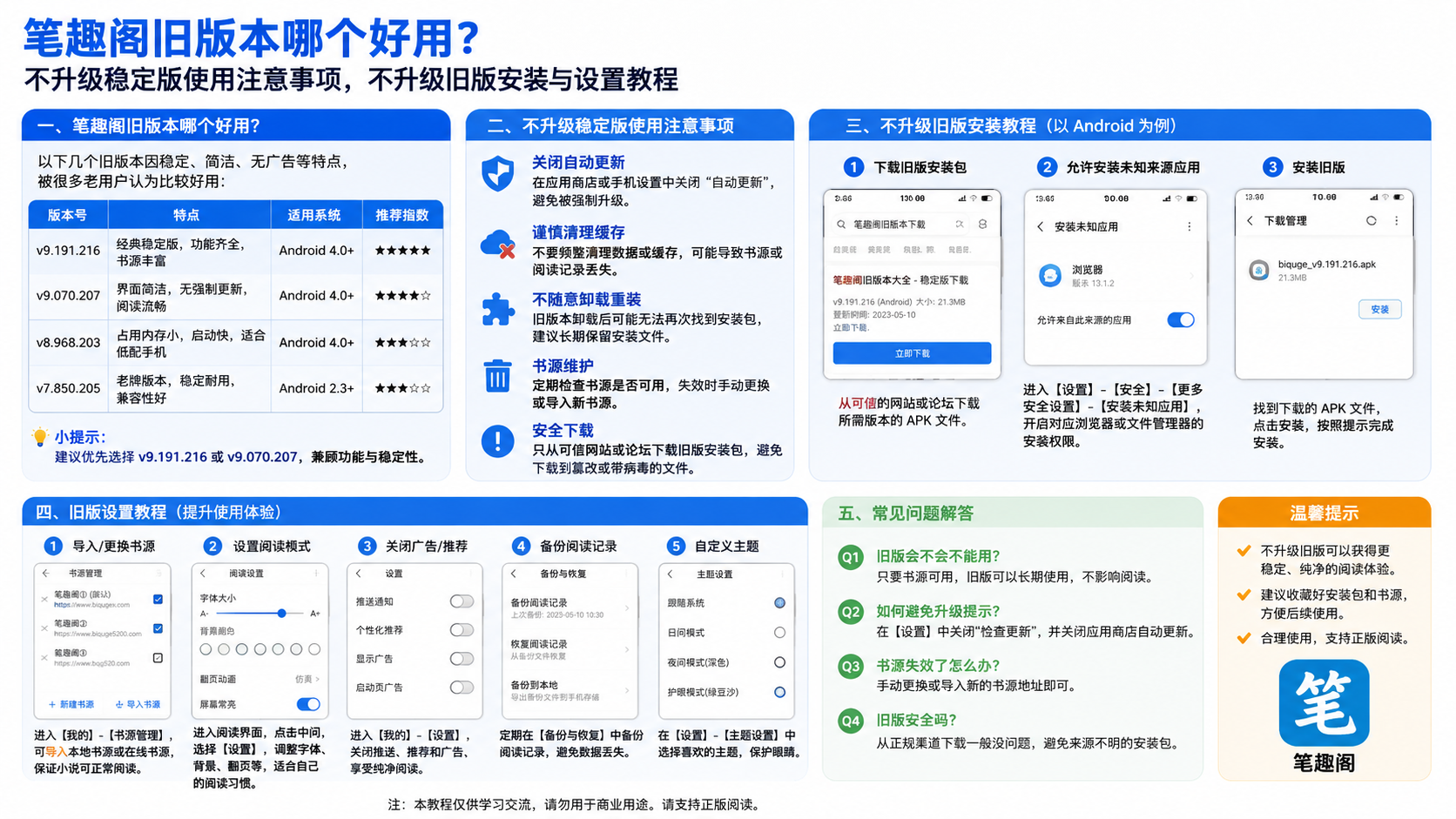The image size is (1456, 819).
Task: Click back arrow in 阅读设置 screen
Action: point(203,574)
